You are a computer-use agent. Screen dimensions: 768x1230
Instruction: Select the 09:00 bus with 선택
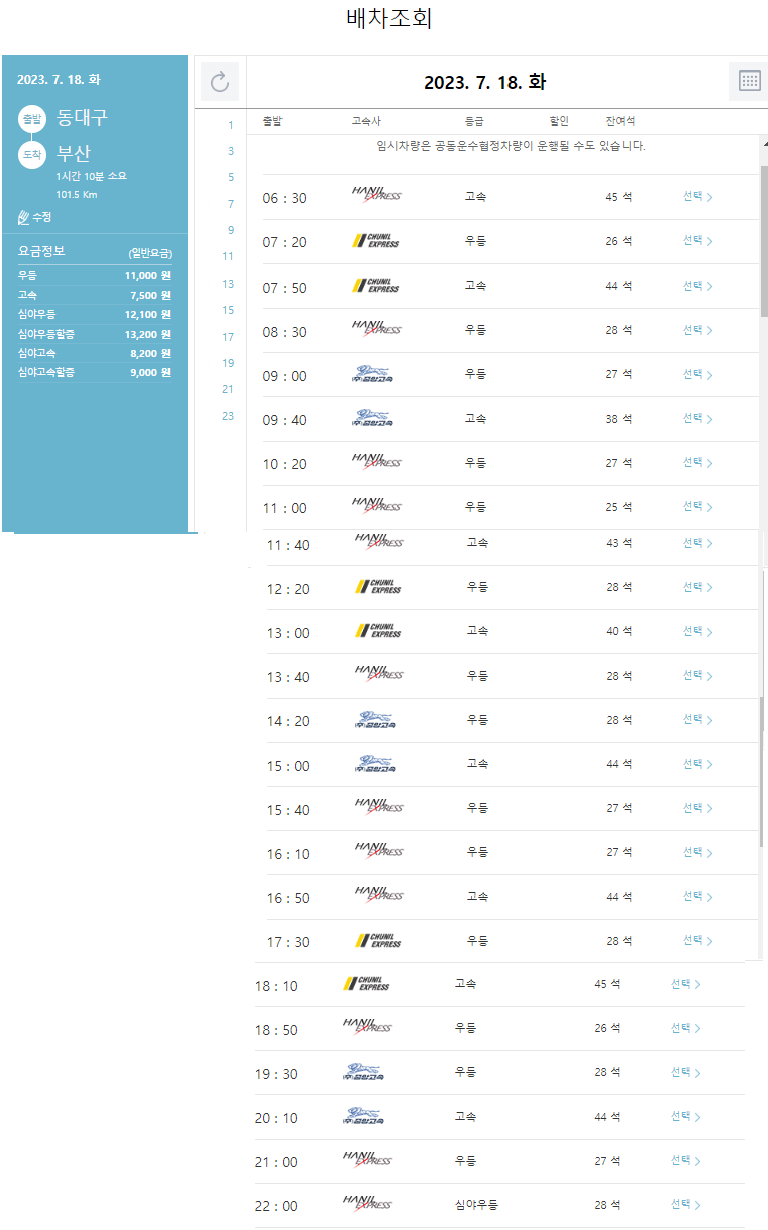click(698, 374)
